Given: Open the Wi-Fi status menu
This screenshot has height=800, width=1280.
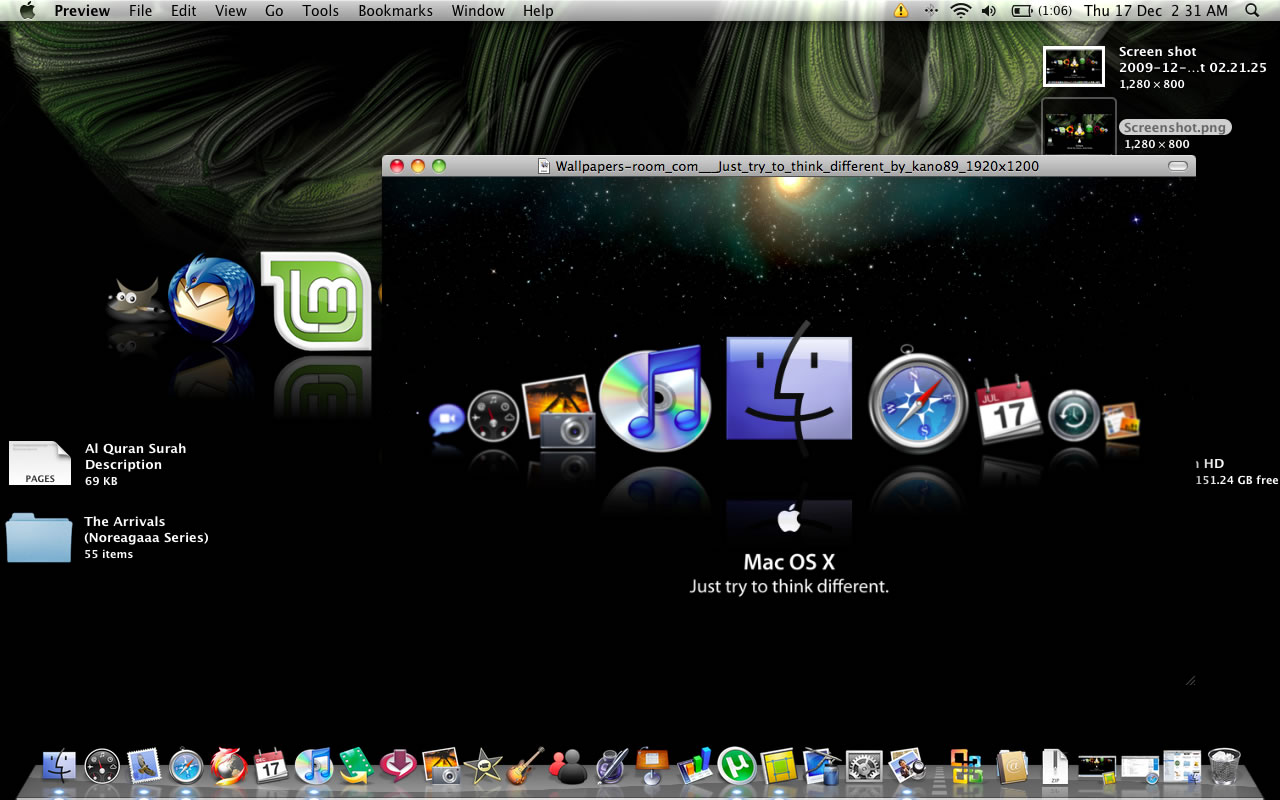Looking at the screenshot, I should (x=961, y=11).
